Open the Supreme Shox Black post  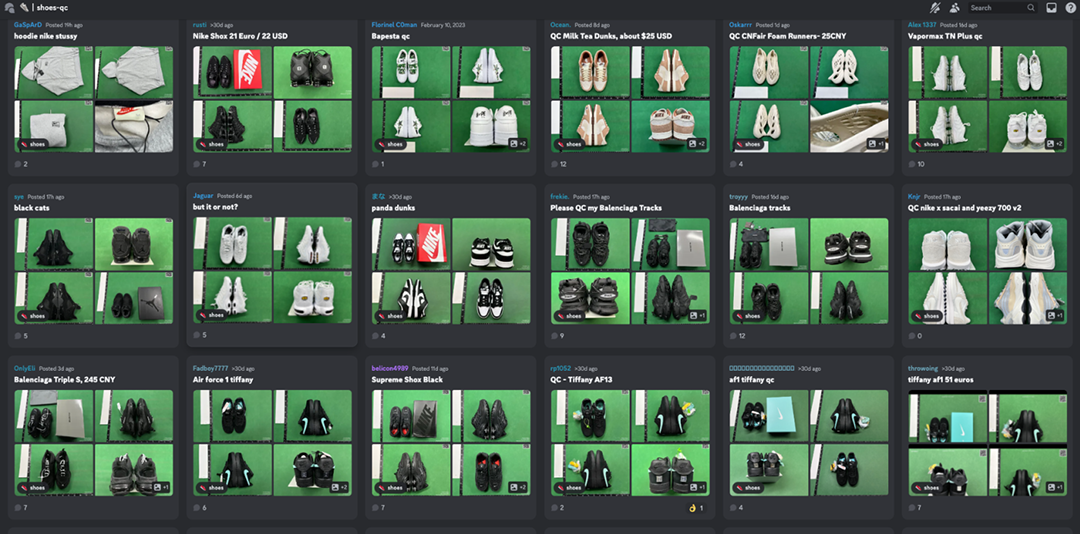point(406,380)
